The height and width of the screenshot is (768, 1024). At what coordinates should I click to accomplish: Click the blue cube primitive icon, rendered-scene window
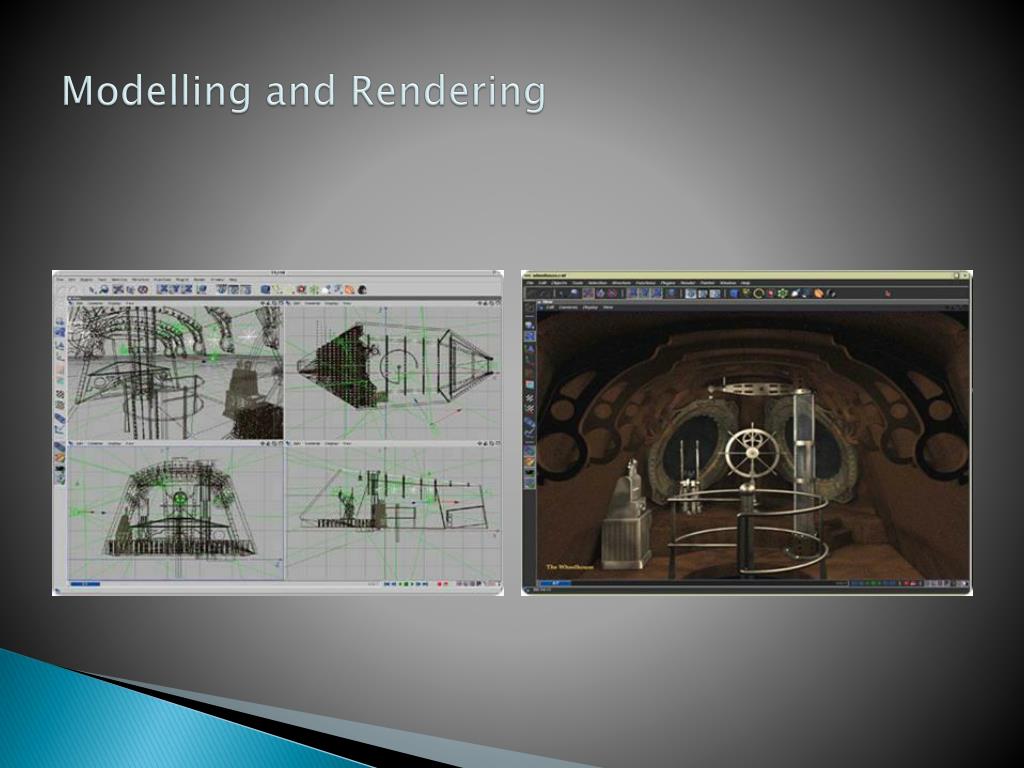734,294
